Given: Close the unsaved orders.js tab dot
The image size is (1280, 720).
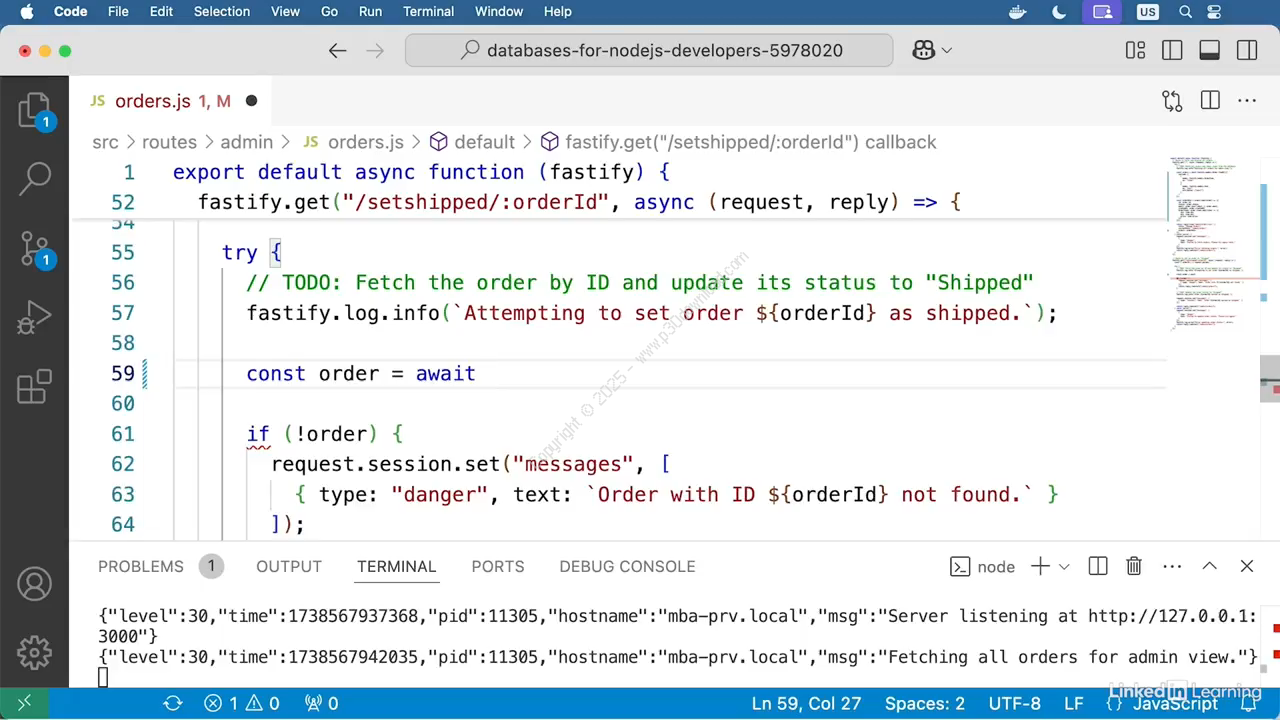Looking at the screenshot, I should pos(251,101).
